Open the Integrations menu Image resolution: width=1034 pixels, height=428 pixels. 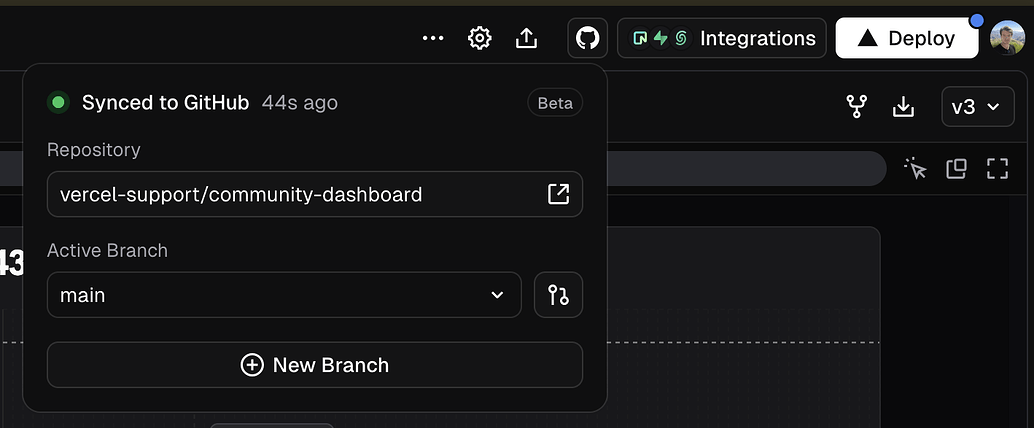pos(721,38)
